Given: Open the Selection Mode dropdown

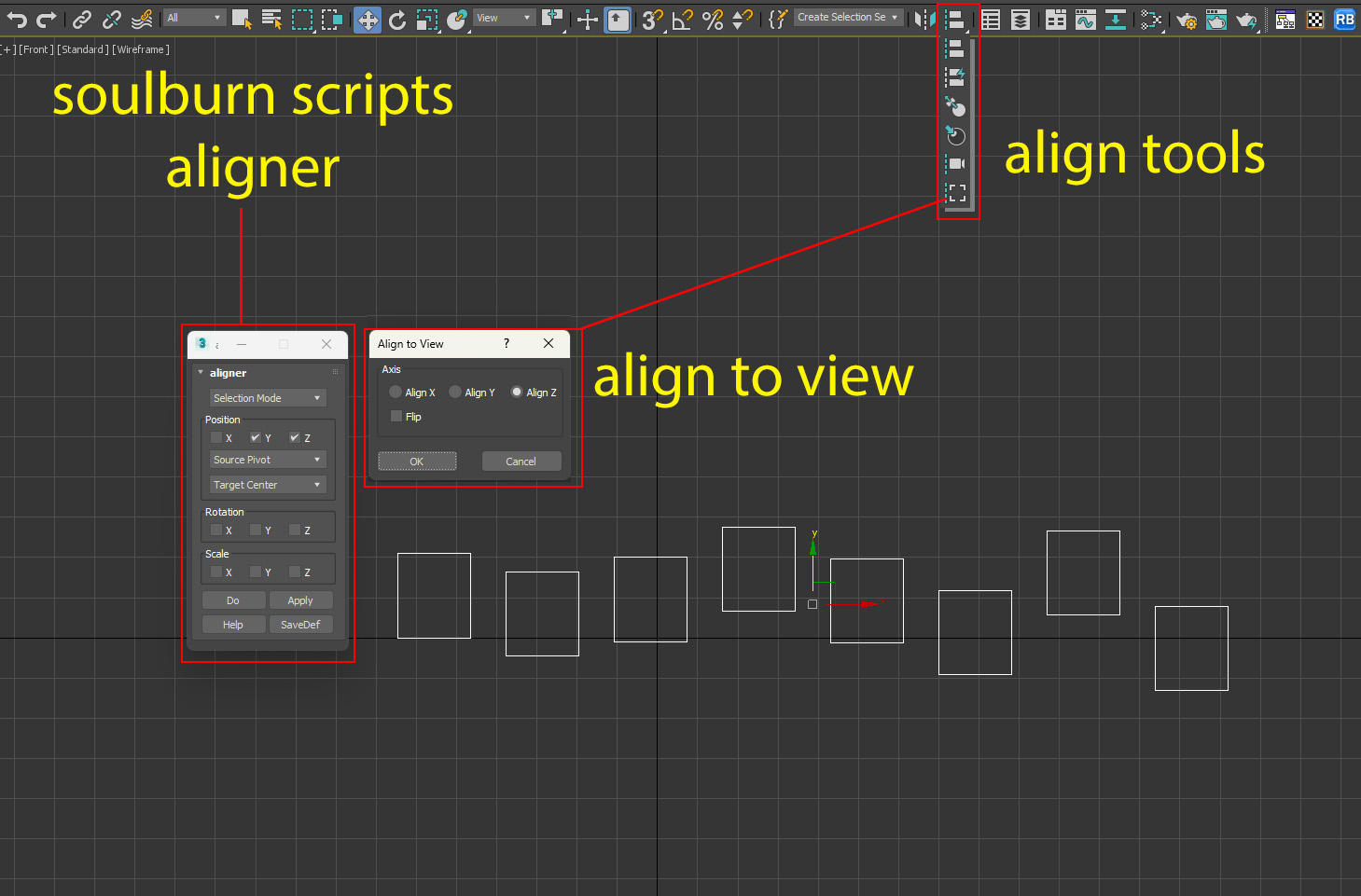Looking at the screenshot, I should [268, 398].
